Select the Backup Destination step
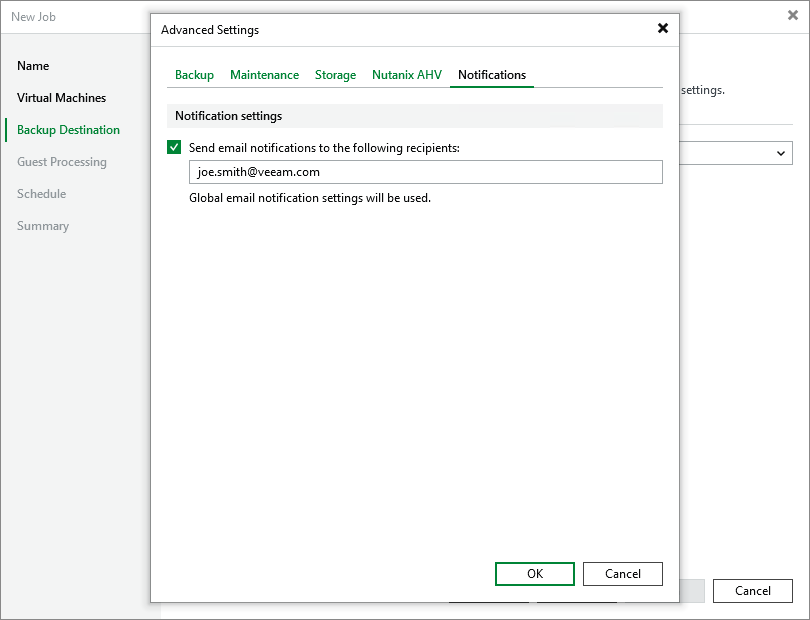Image resolution: width=810 pixels, height=620 pixels. point(67,130)
